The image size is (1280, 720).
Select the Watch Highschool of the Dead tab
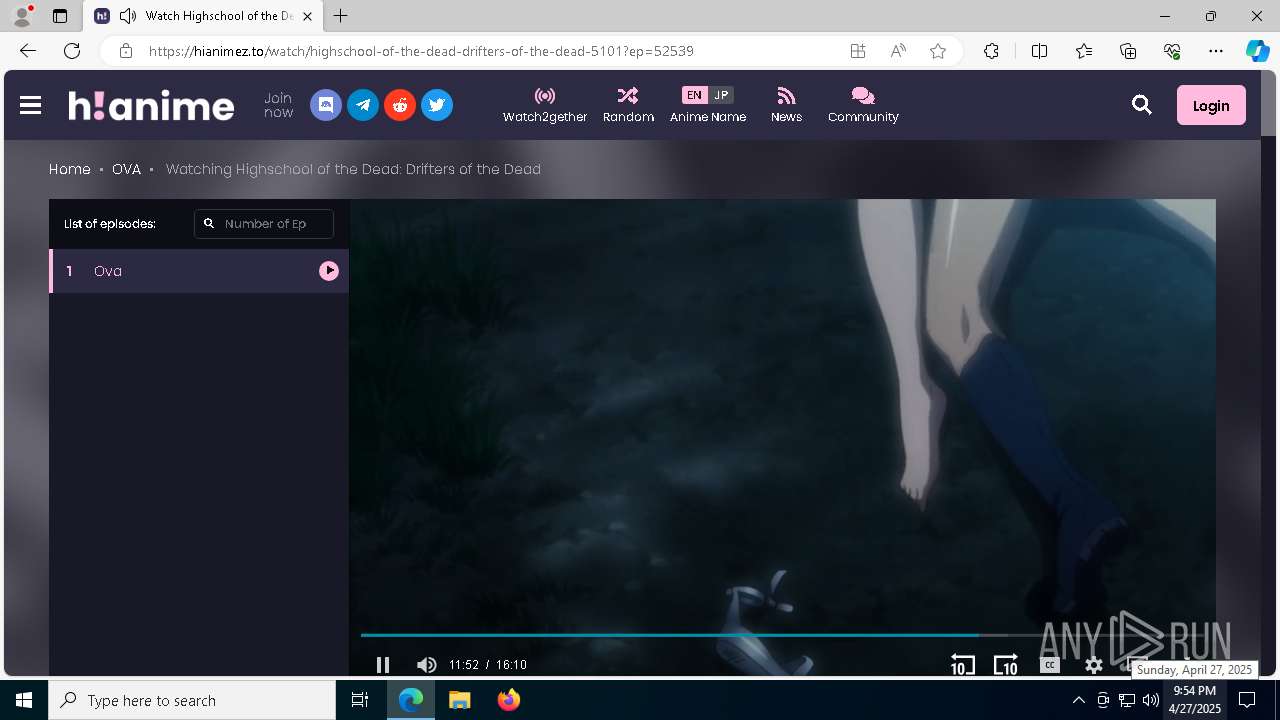(202, 16)
